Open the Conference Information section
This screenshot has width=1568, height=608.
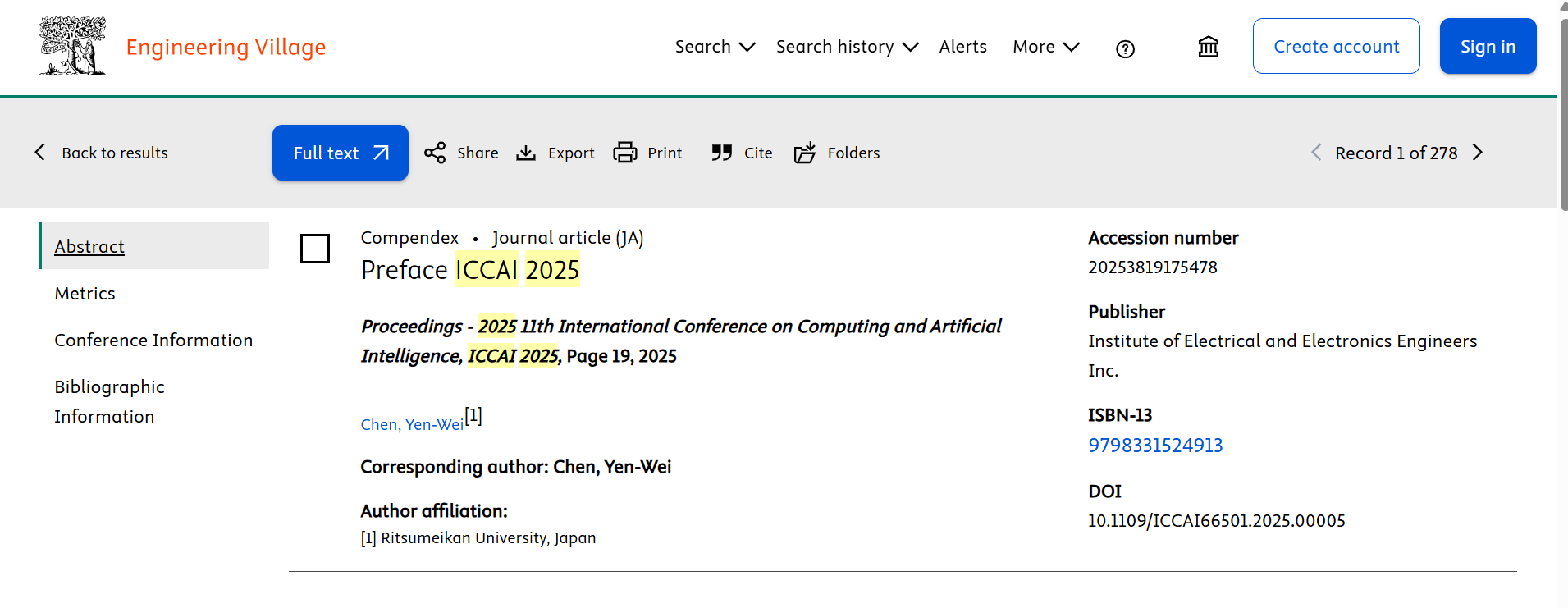(153, 341)
